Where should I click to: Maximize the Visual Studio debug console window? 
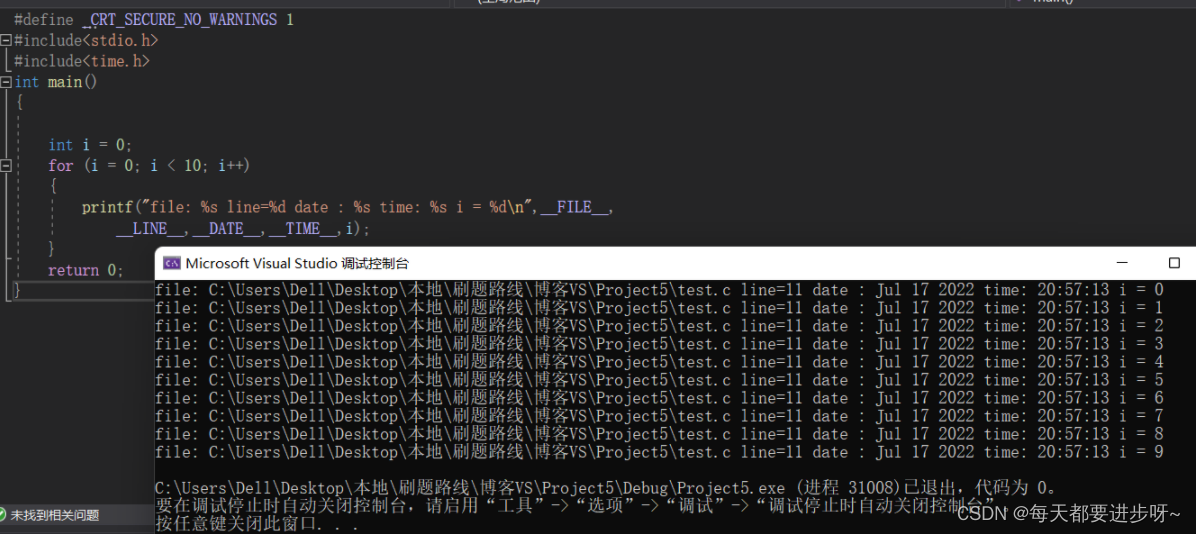click(x=1174, y=263)
